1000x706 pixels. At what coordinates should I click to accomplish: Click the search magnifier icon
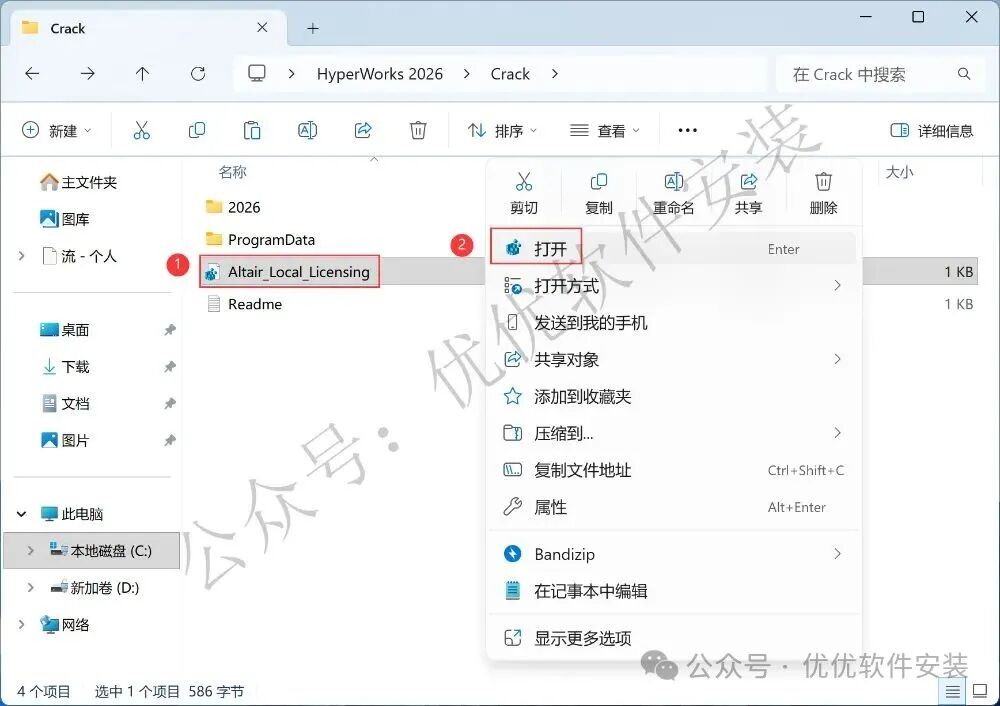(x=964, y=74)
